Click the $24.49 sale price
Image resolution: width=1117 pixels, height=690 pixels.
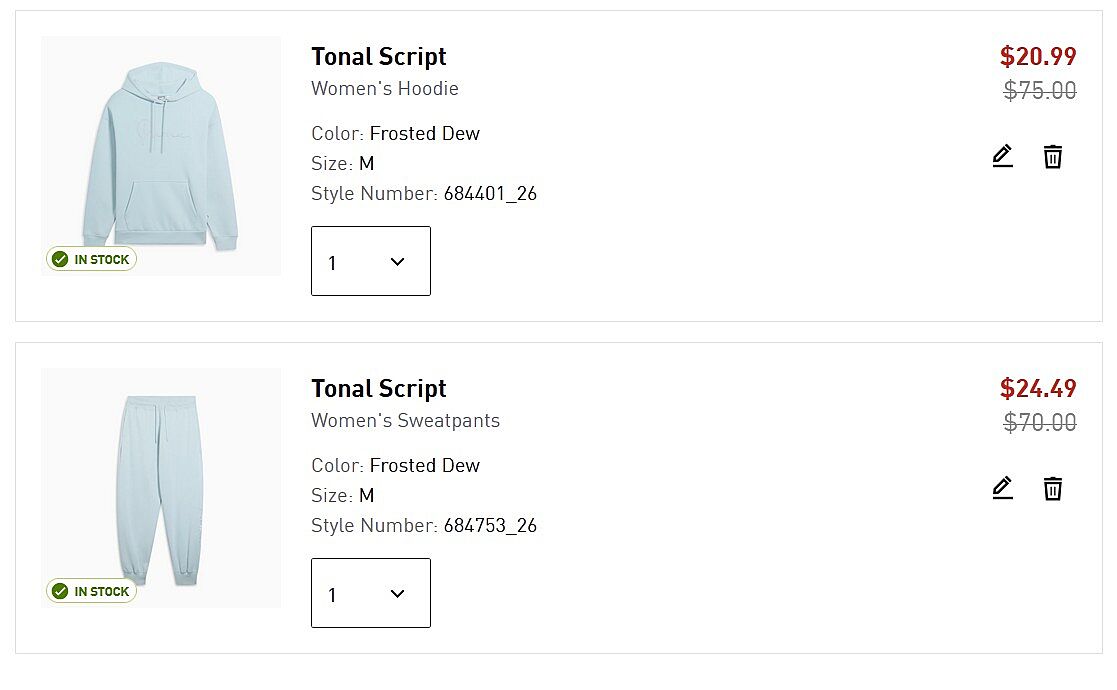click(1038, 388)
